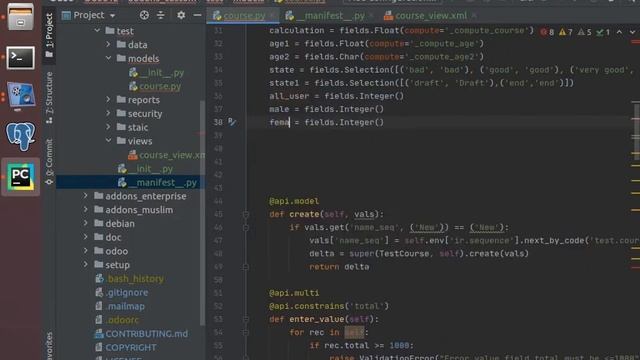
Task: Open pgAdmin elephant icon in dock
Action: pyautogui.click(x=20, y=136)
